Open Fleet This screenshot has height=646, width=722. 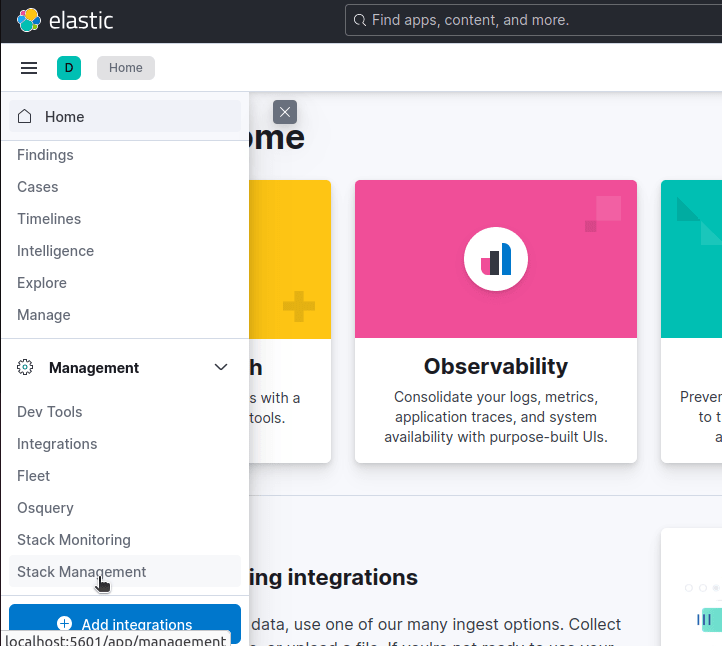[x=33, y=476]
